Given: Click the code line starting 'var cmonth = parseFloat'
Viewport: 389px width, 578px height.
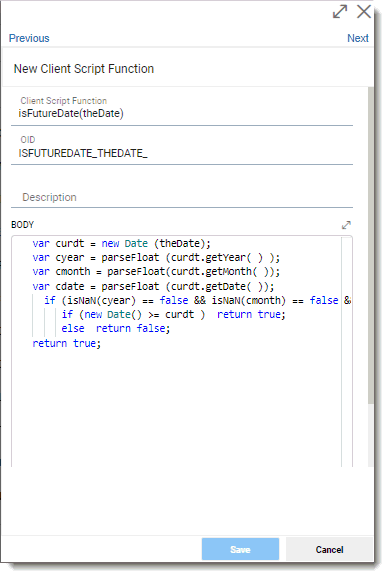Looking at the screenshot, I should click(156, 272).
